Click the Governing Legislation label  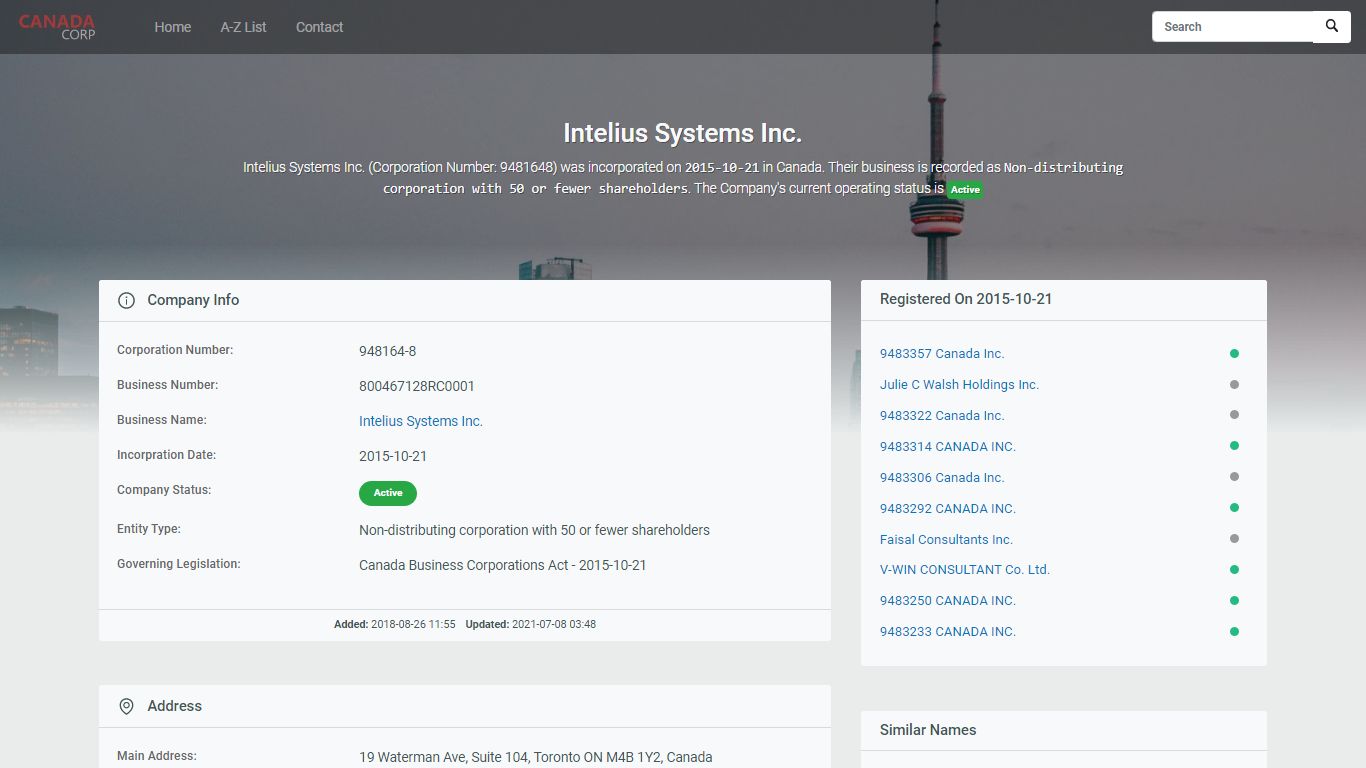179,564
